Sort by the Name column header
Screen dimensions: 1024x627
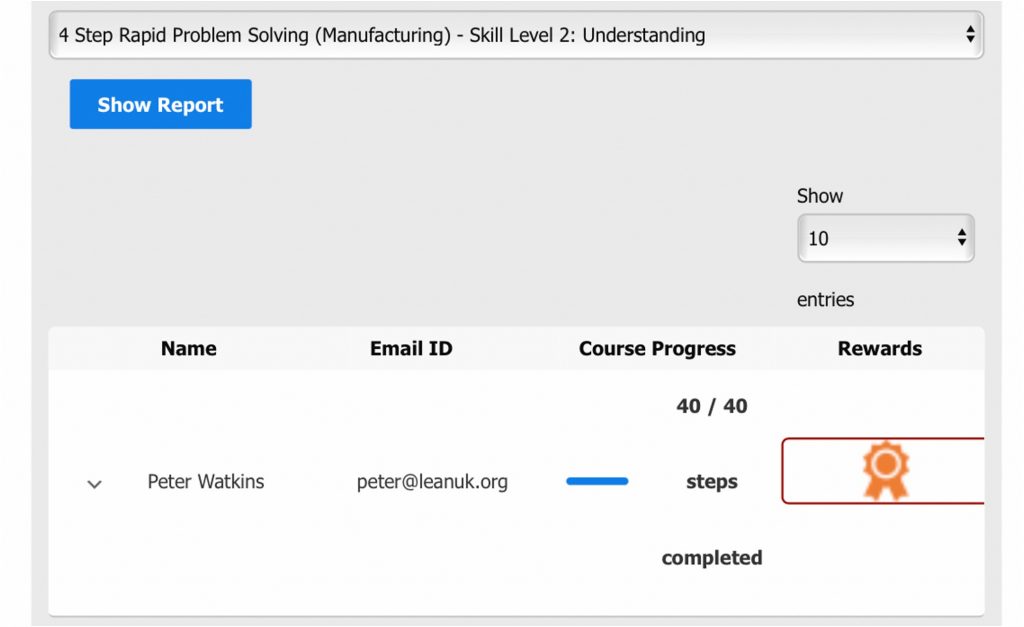(x=189, y=348)
